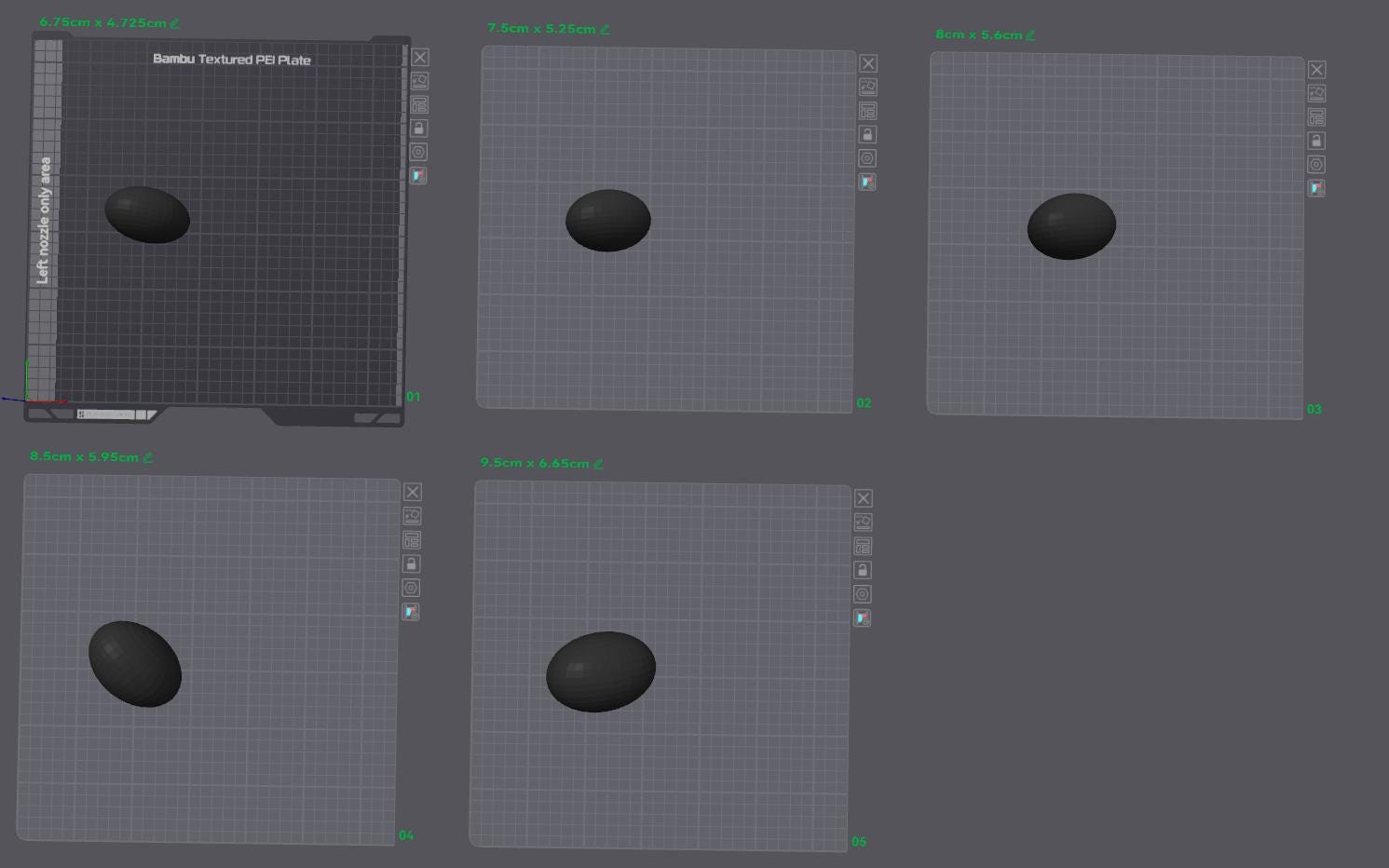This screenshot has height=868, width=1389.
Task: Auto-orient objects on plate 05
Action: point(864,522)
